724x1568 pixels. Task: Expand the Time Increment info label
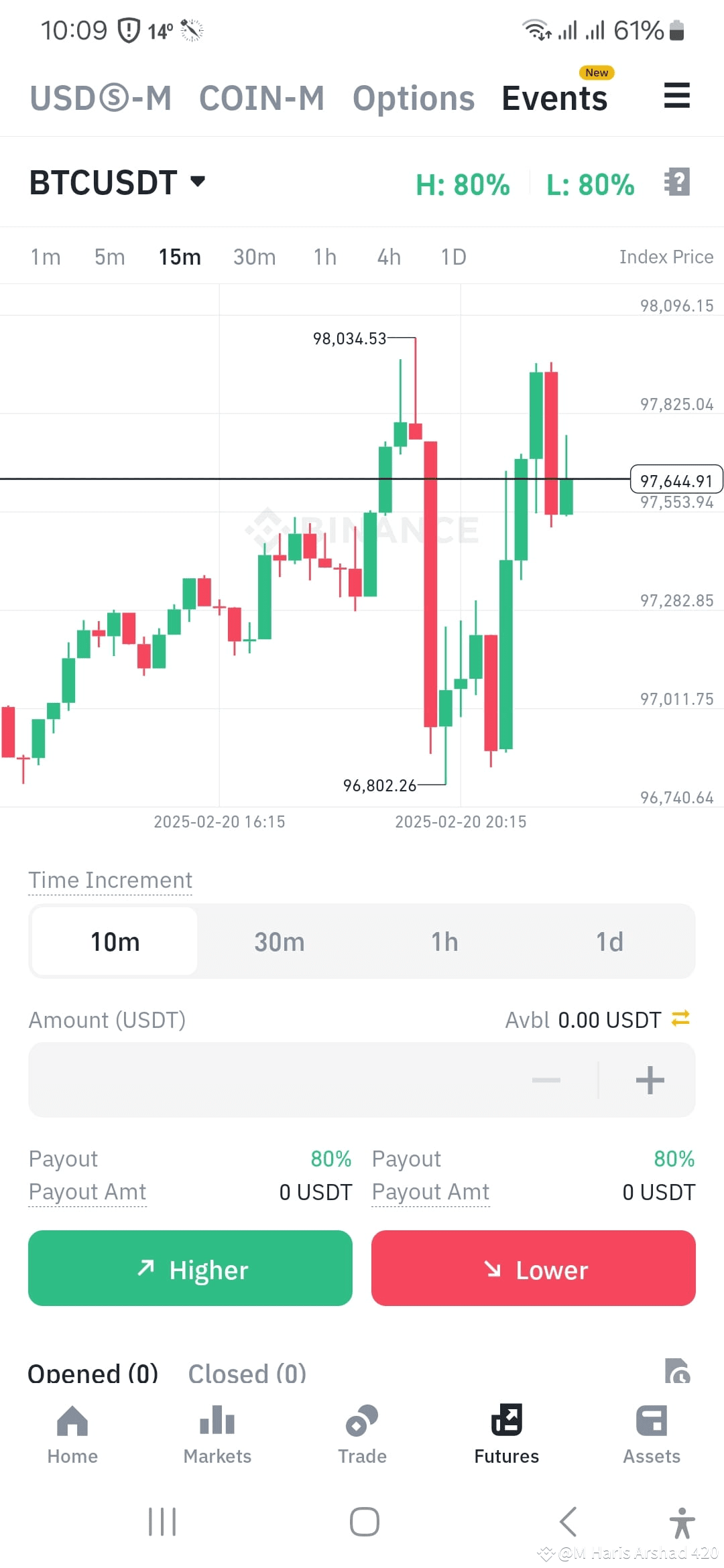click(x=110, y=879)
